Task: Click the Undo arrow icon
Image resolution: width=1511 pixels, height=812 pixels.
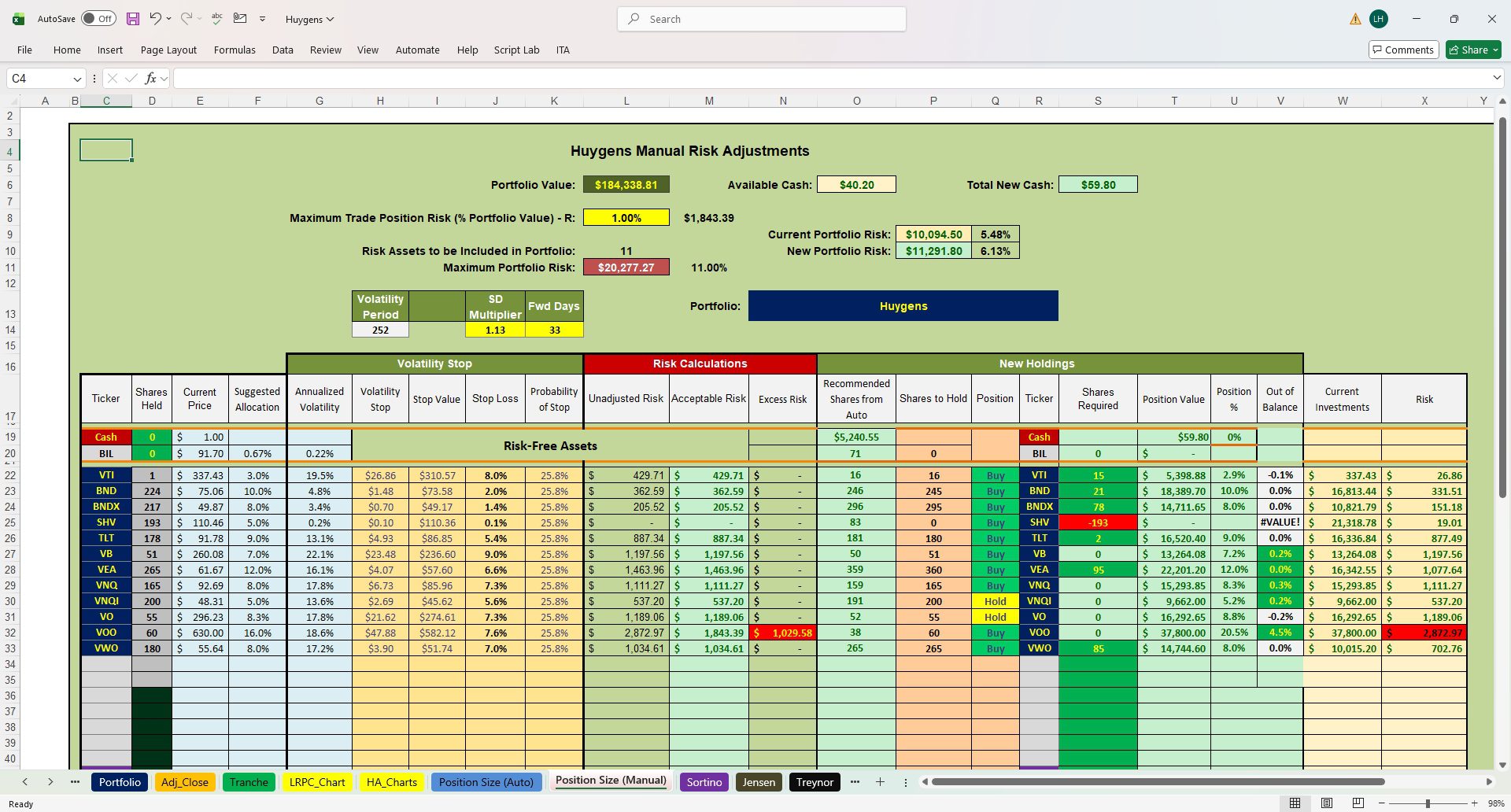Action: [x=155, y=19]
